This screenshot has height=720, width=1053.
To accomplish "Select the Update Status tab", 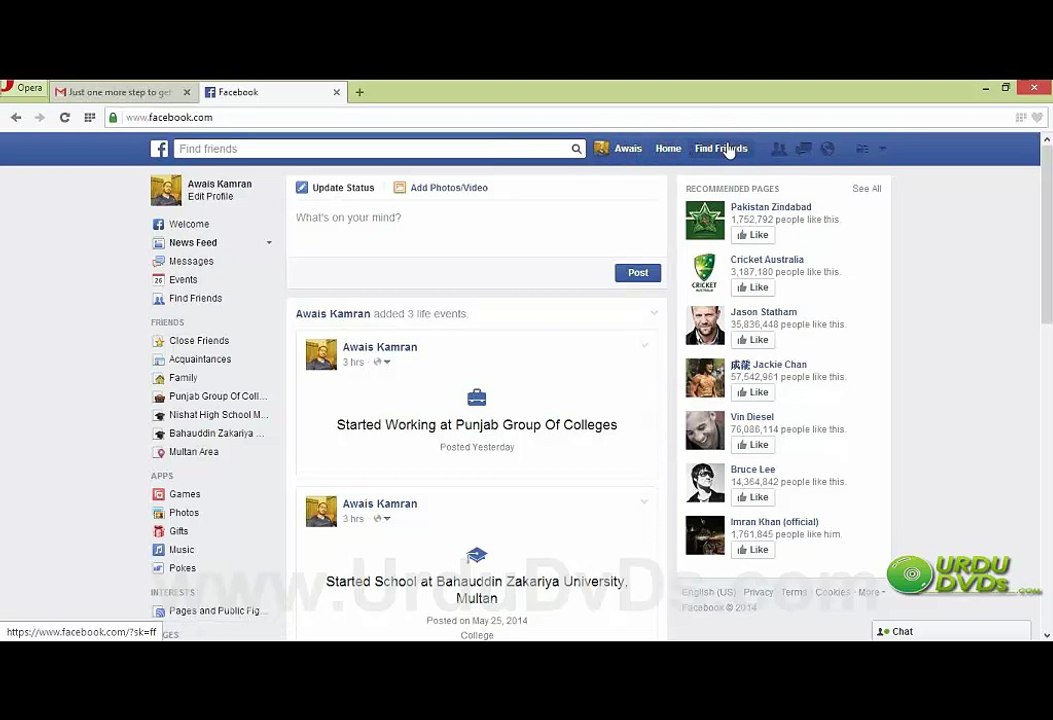I will [335, 187].
